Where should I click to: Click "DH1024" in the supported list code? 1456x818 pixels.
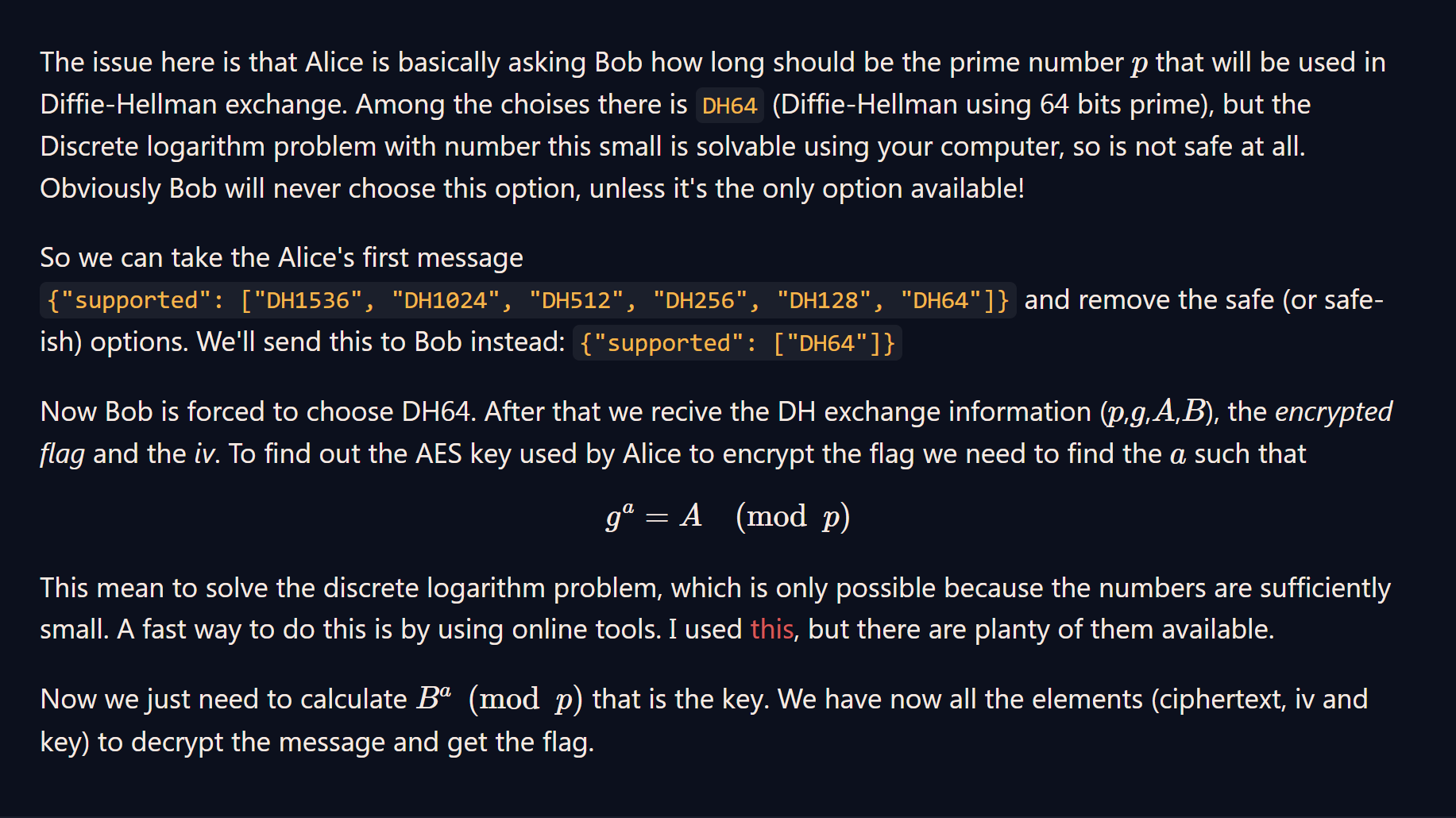pyautogui.click(x=446, y=301)
